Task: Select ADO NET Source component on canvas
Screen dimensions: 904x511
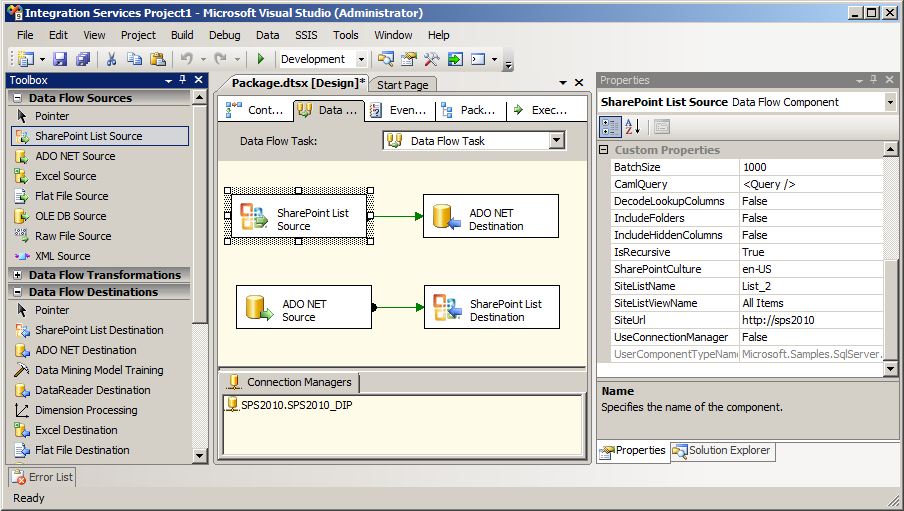Action: [x=304, y=307]
